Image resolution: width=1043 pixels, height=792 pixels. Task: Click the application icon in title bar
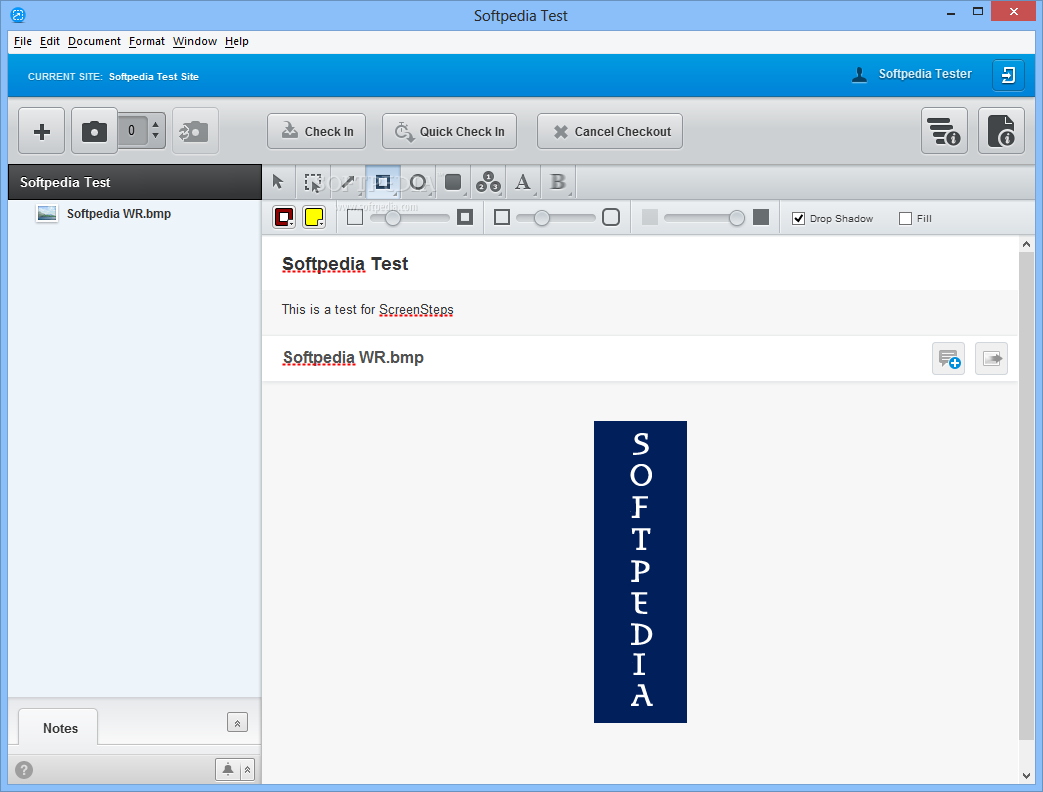[18, 15]
